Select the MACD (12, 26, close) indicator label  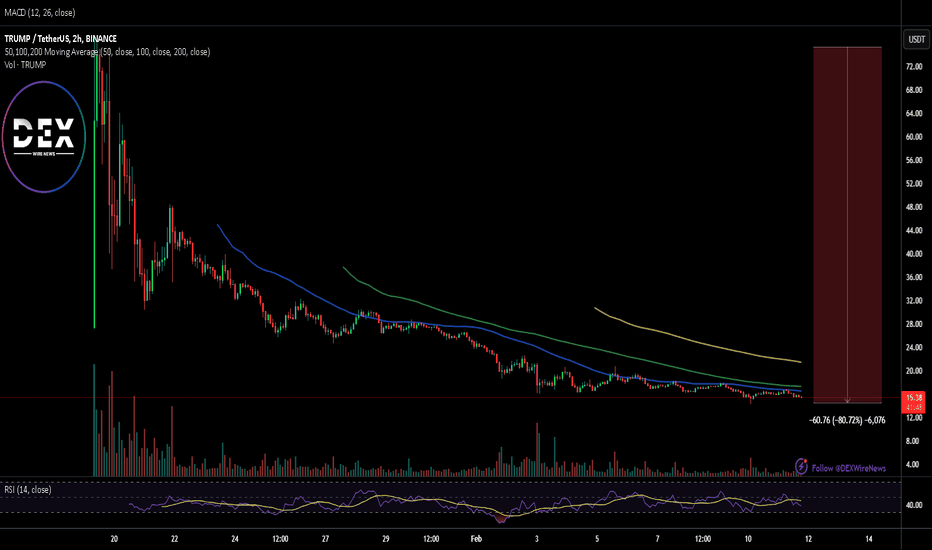coord(40,12)
